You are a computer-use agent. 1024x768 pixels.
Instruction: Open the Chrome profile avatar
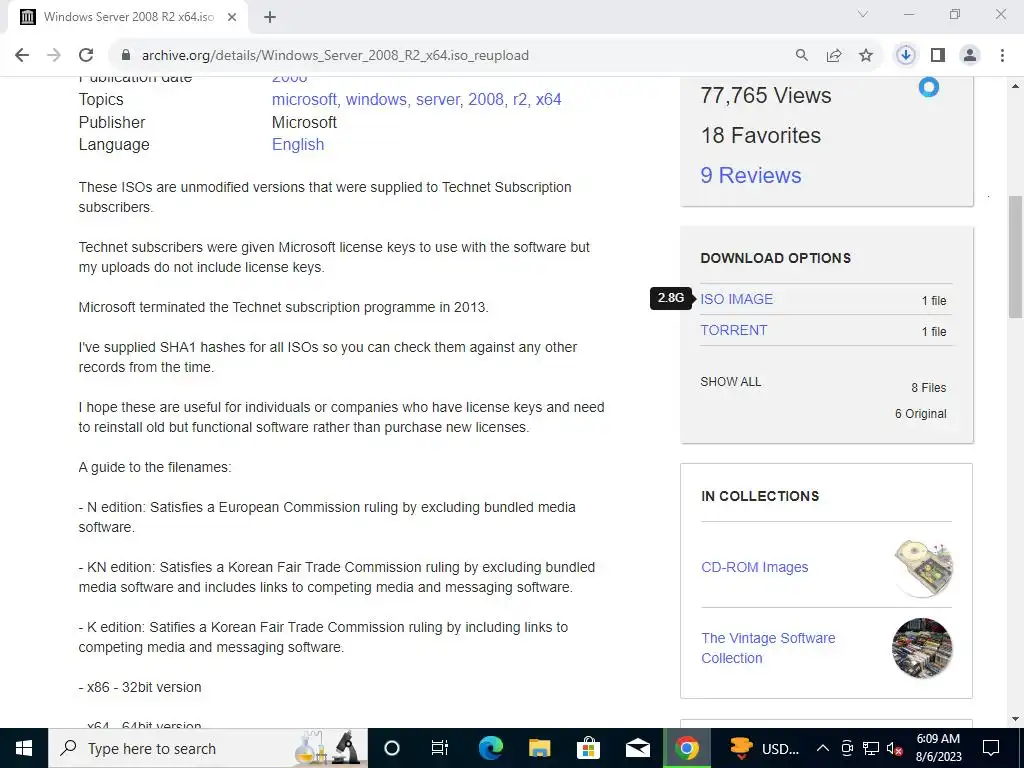click(x=970, y=55)
